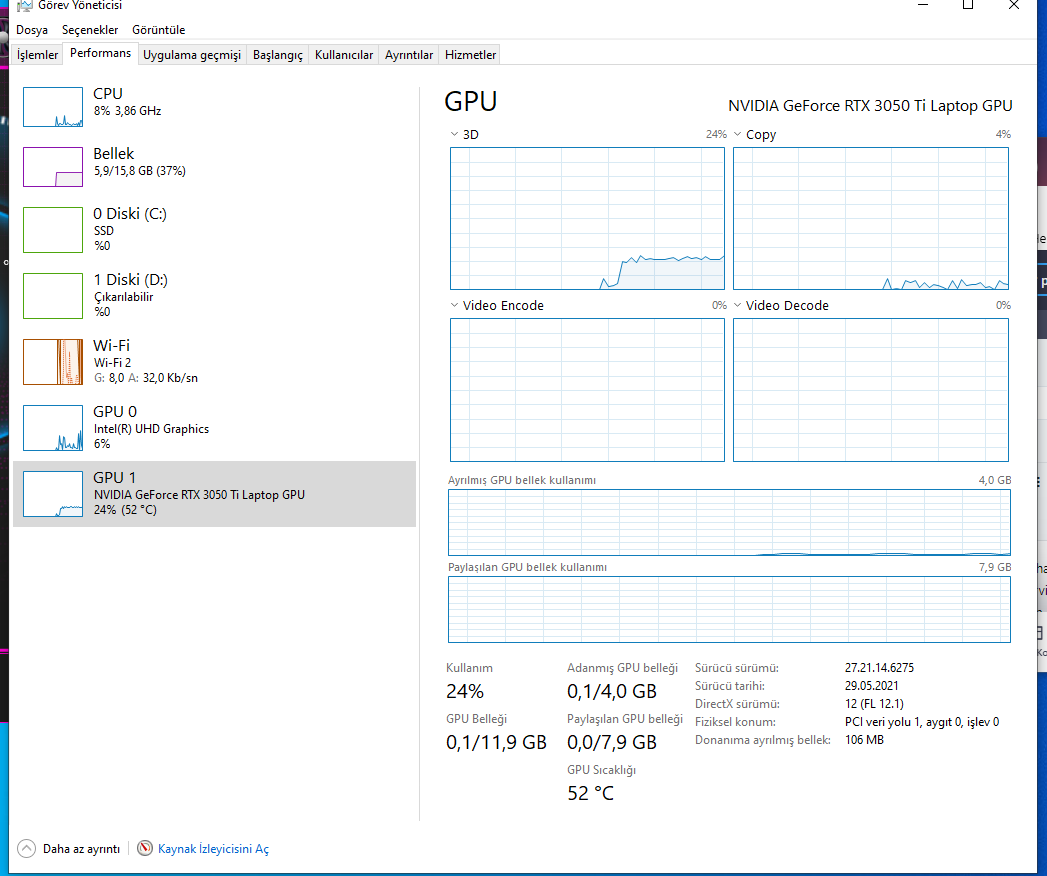Select the 1 Diski (D:) thumbnail
This screenshot has width=1047, height=876.
point(53,296)
